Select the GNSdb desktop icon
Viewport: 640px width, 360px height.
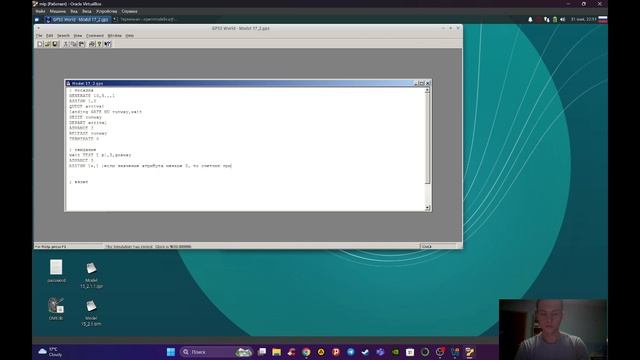(56, 309)
